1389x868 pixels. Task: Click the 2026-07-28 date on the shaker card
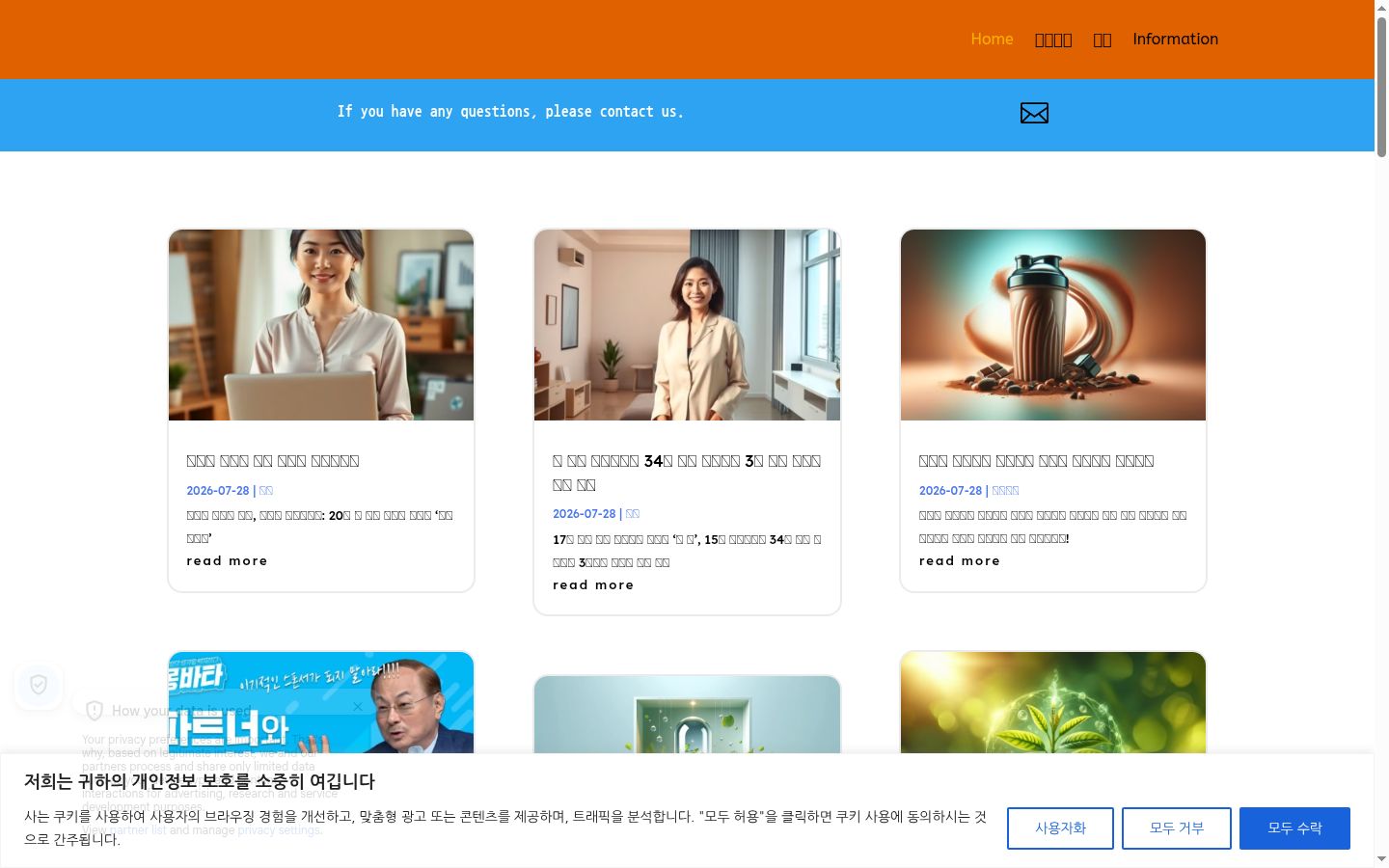pyautogui.click(x=951, y=491)
